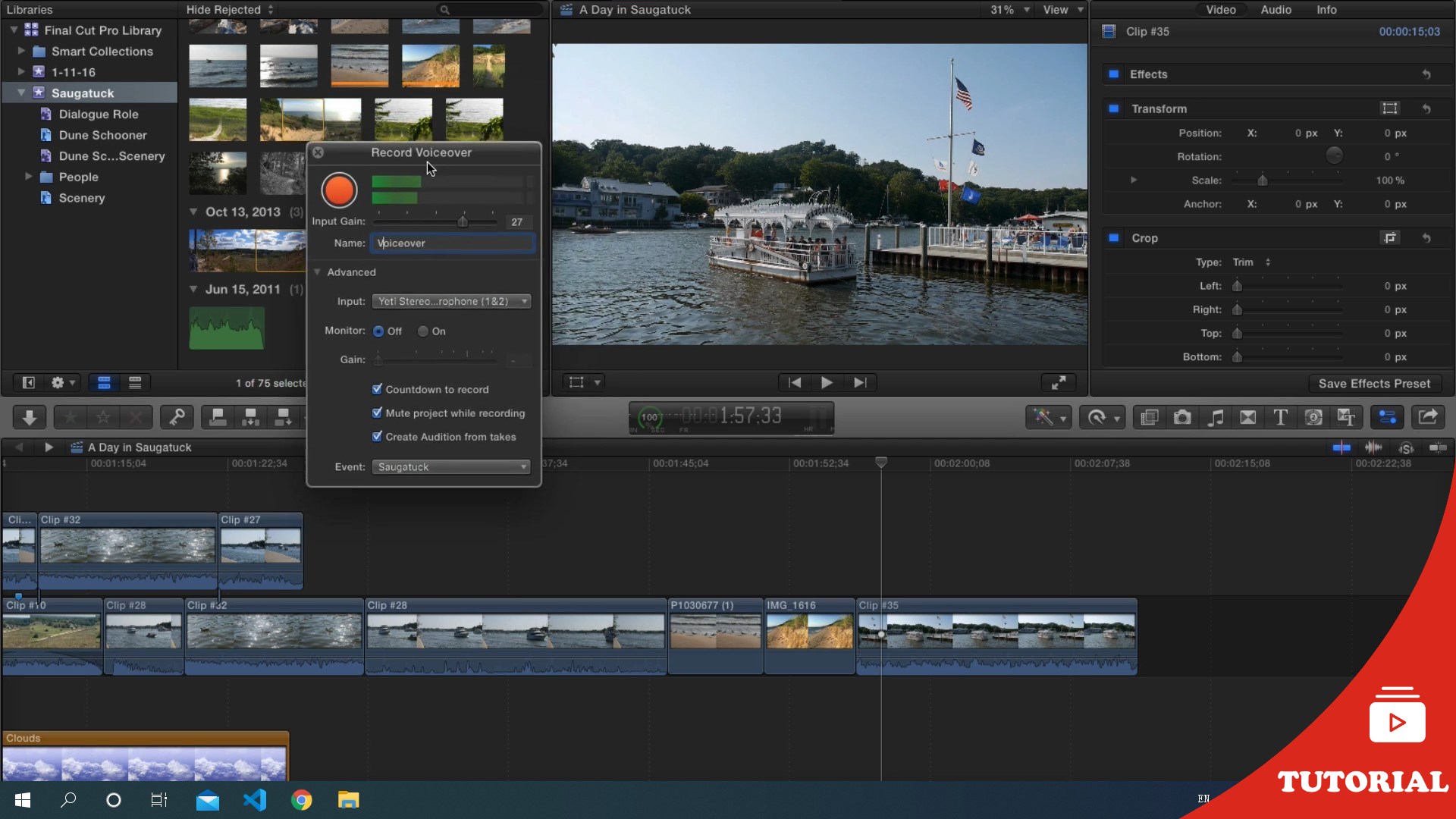Uncheck Countdown to record
The height and width of the screenshot is (819, 1456).
pyautogui.click(x=377, y=389)
